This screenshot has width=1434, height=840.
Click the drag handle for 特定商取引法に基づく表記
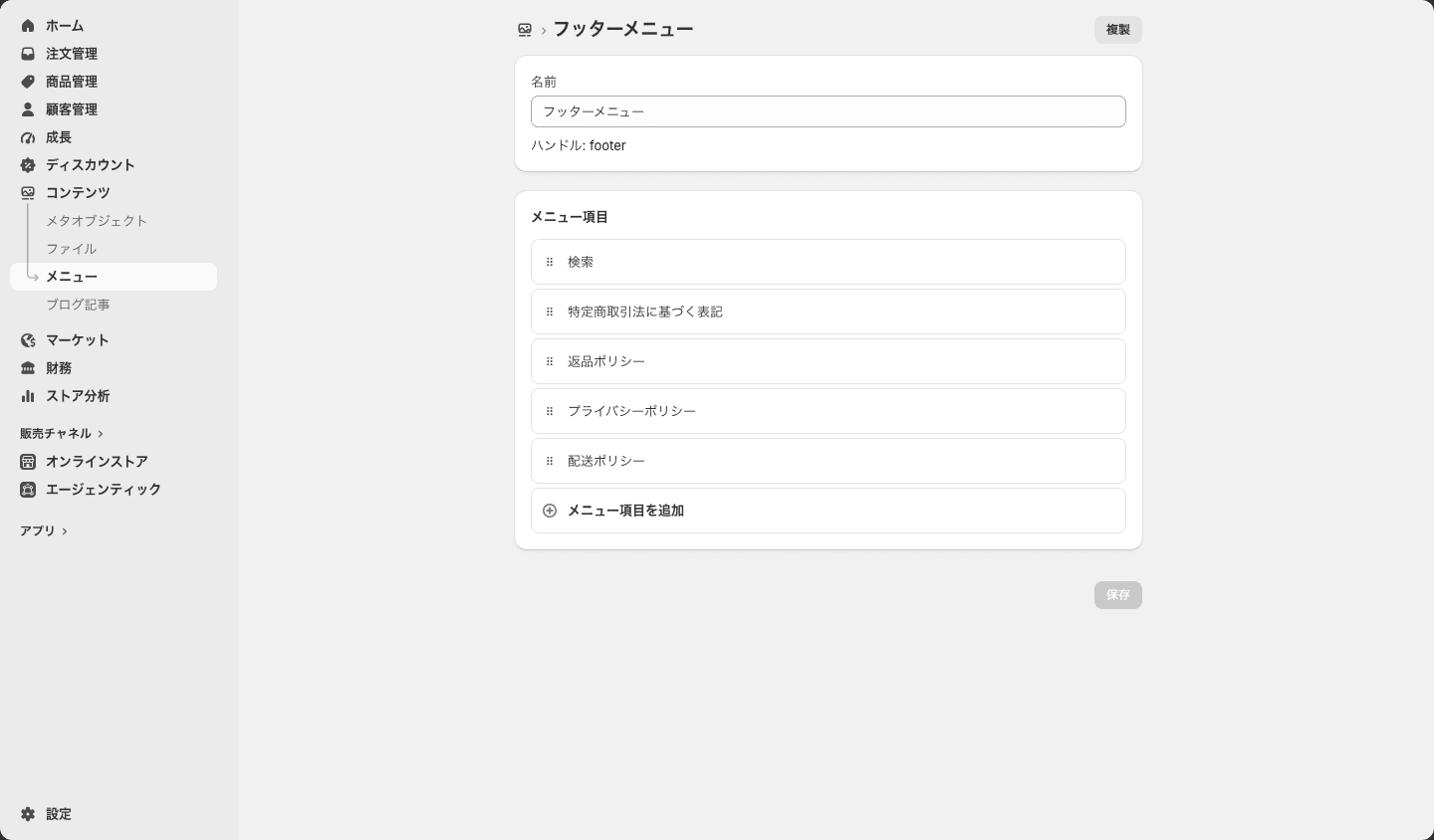pyautogui.click(x=550, y=312)
